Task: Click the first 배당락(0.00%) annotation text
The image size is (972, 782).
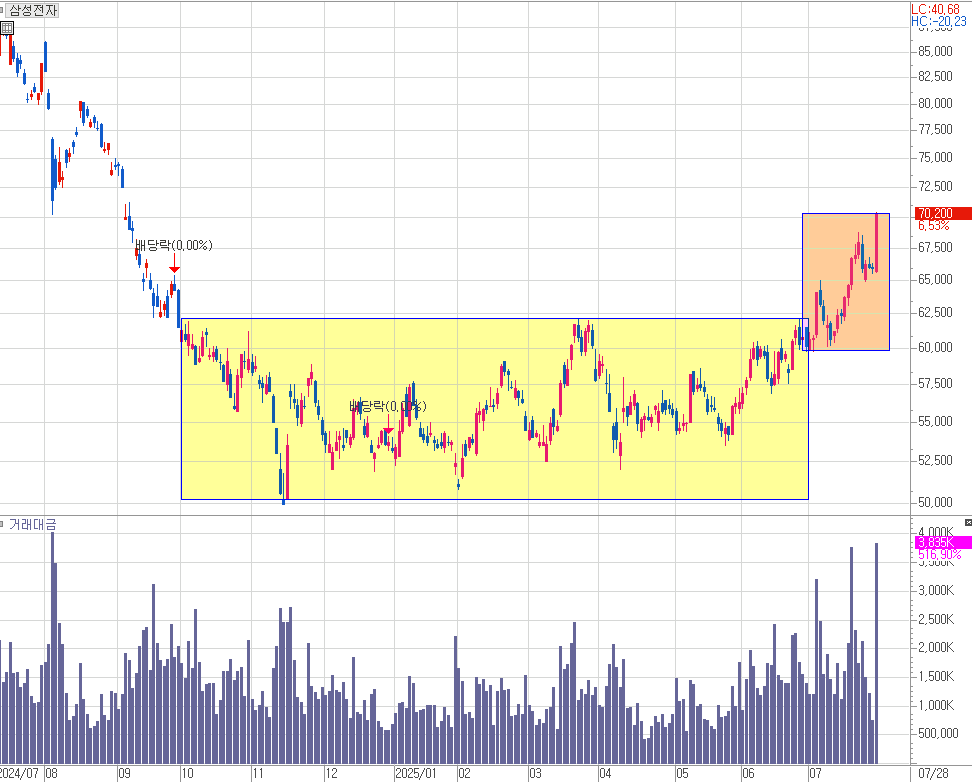Action: 174,245
